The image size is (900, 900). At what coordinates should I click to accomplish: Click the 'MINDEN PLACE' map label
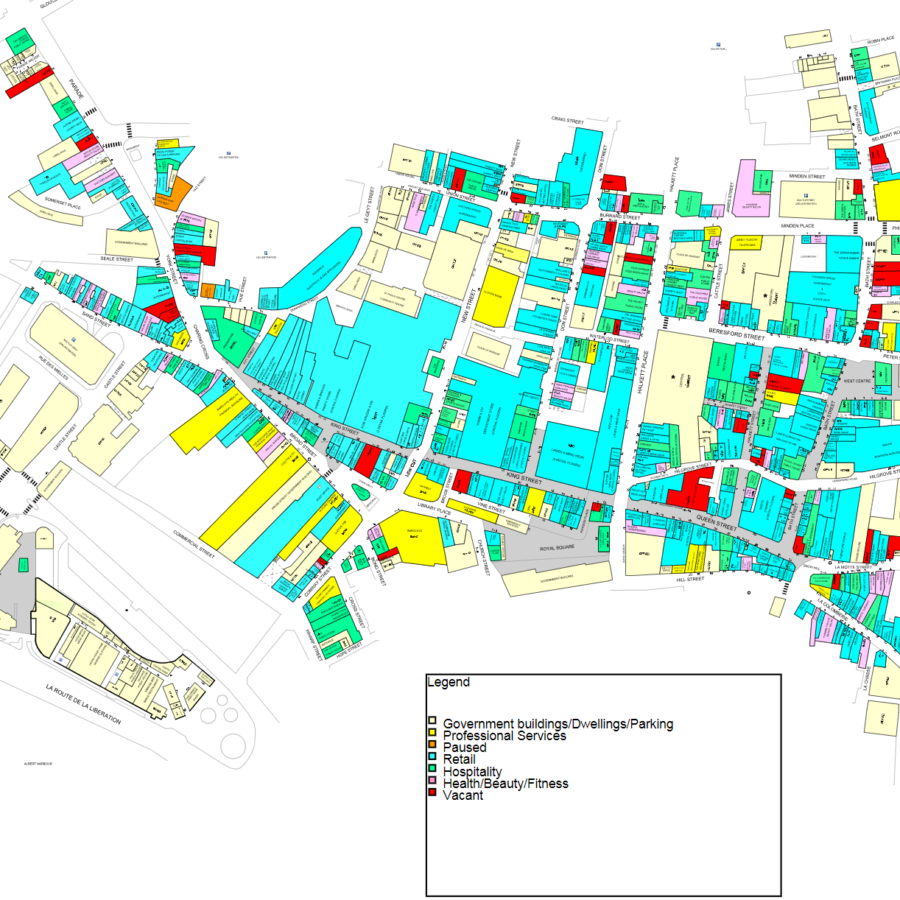coord(797,226)
